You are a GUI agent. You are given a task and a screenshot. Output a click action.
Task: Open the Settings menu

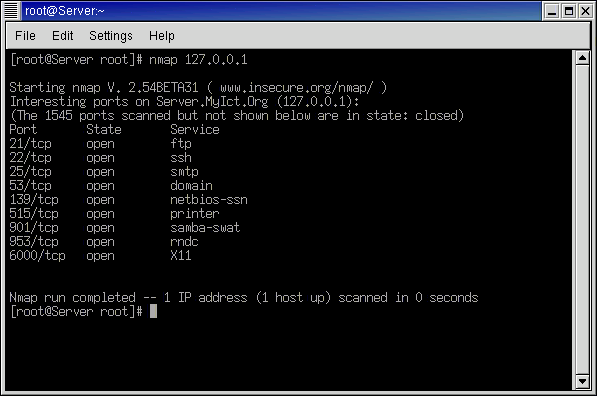click(x=111, y=36)
